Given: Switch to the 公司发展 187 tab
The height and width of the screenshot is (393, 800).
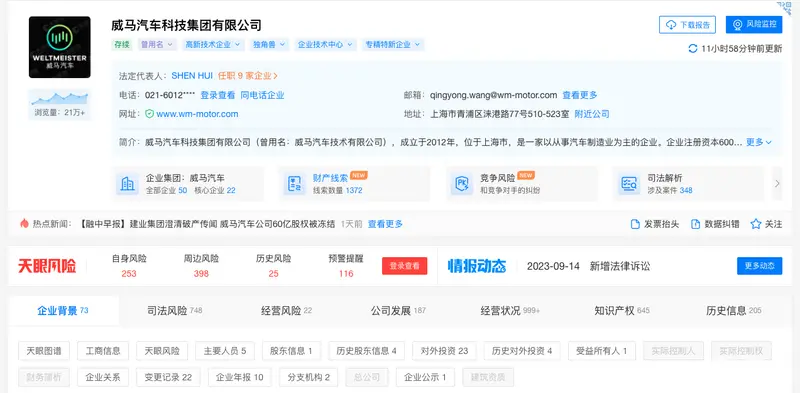Looking at the screenshot, I should click(x=398, y=310).
